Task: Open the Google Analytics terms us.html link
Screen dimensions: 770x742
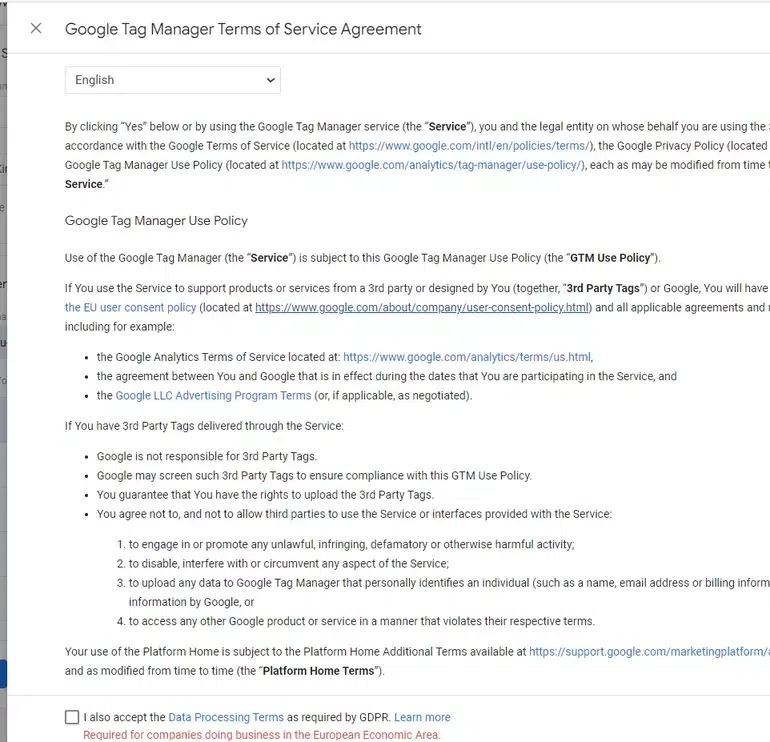Action: tap(467, 357)
